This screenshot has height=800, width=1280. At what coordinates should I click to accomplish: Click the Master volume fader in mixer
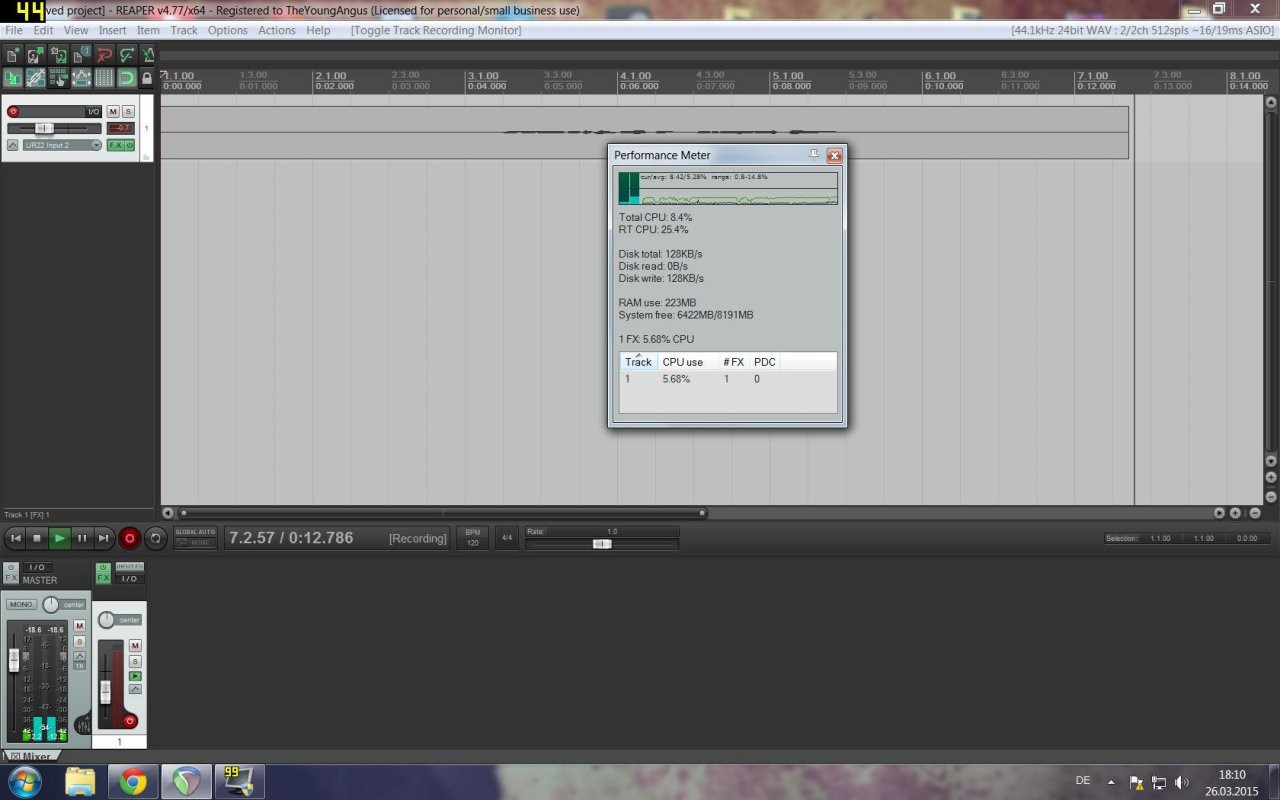14,660
